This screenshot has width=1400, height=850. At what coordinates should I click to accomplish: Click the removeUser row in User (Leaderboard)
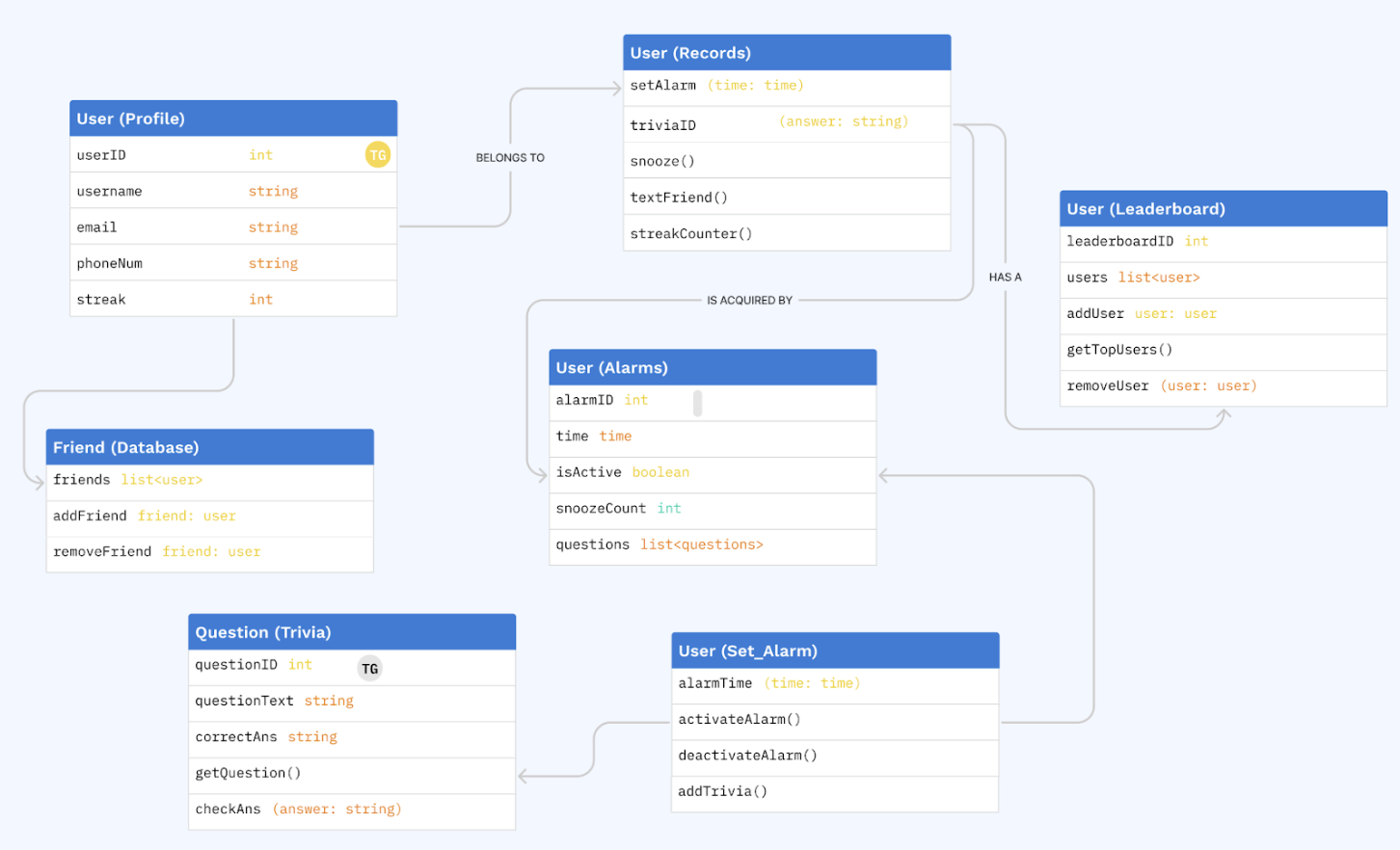1223,385
